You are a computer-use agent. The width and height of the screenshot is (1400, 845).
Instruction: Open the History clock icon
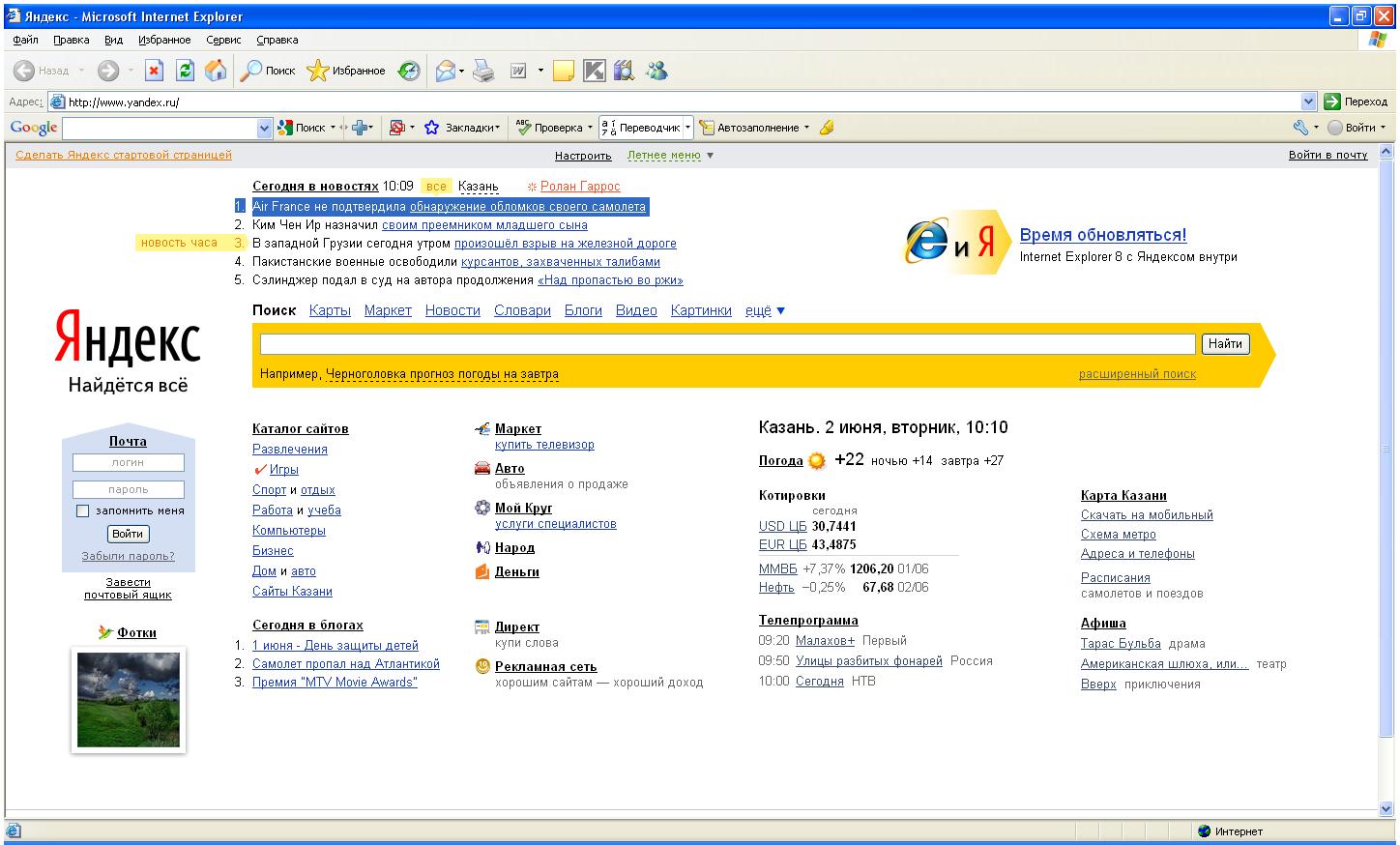[x=409, y=71]
